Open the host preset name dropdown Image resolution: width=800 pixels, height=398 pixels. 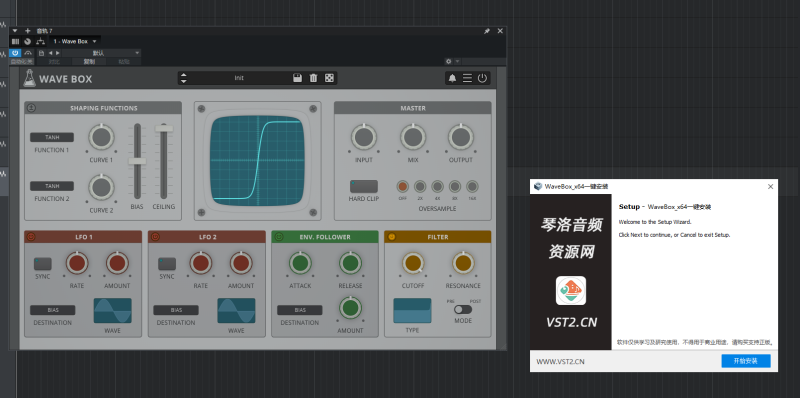(101, 53)
